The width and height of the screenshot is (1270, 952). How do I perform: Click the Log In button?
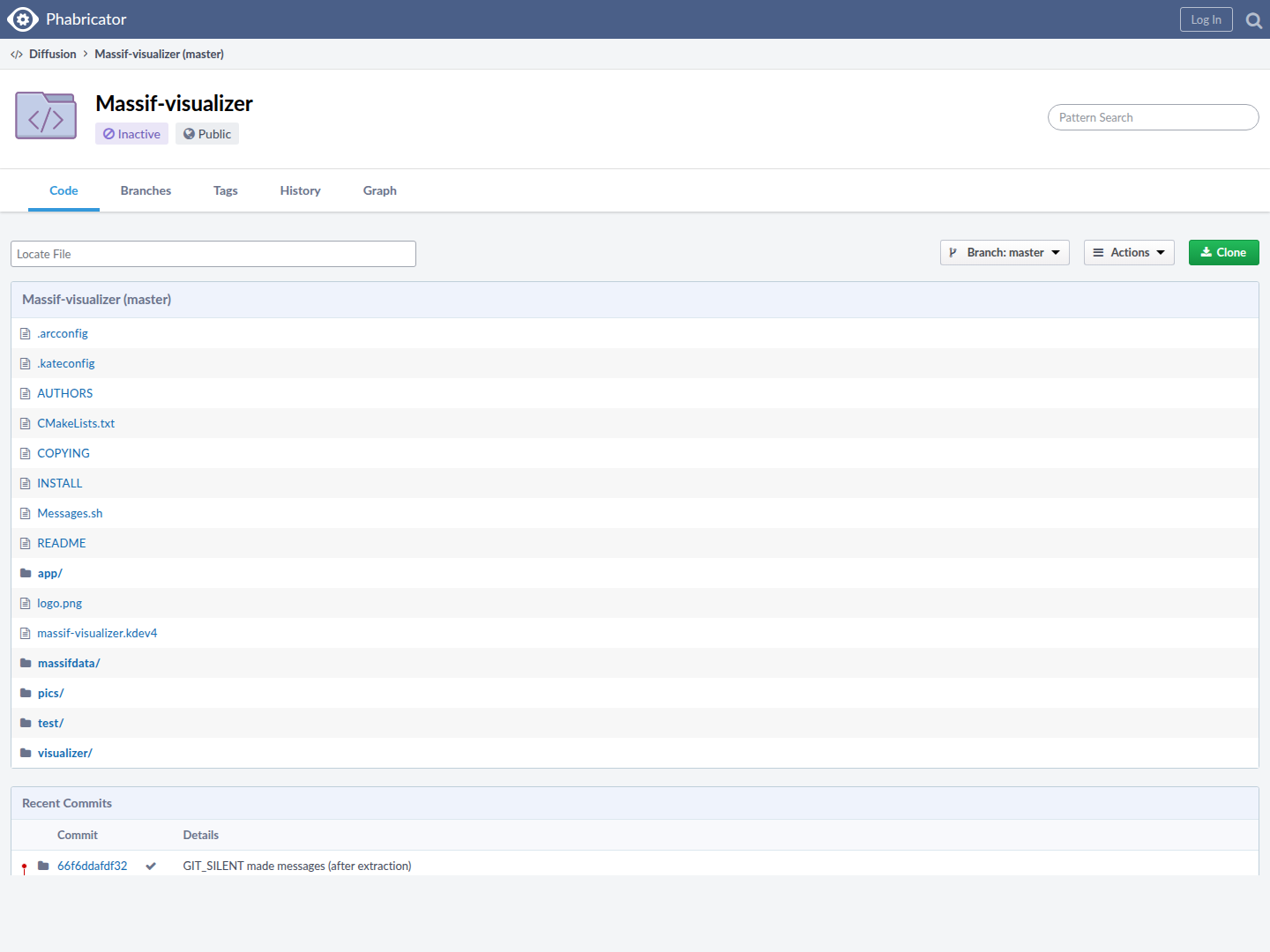coord(1206,19)
